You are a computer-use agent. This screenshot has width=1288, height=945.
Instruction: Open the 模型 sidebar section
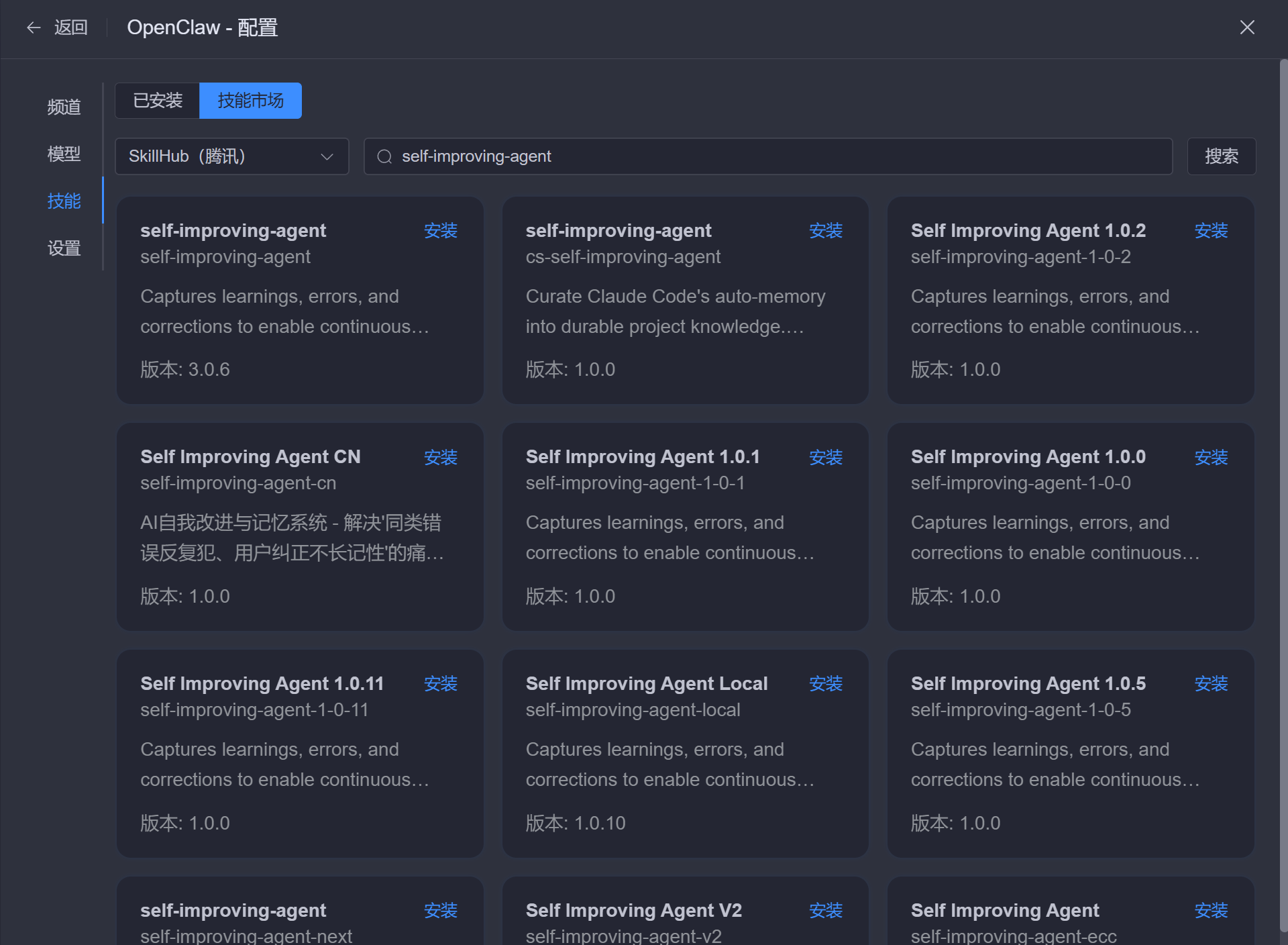coord(64,154)
